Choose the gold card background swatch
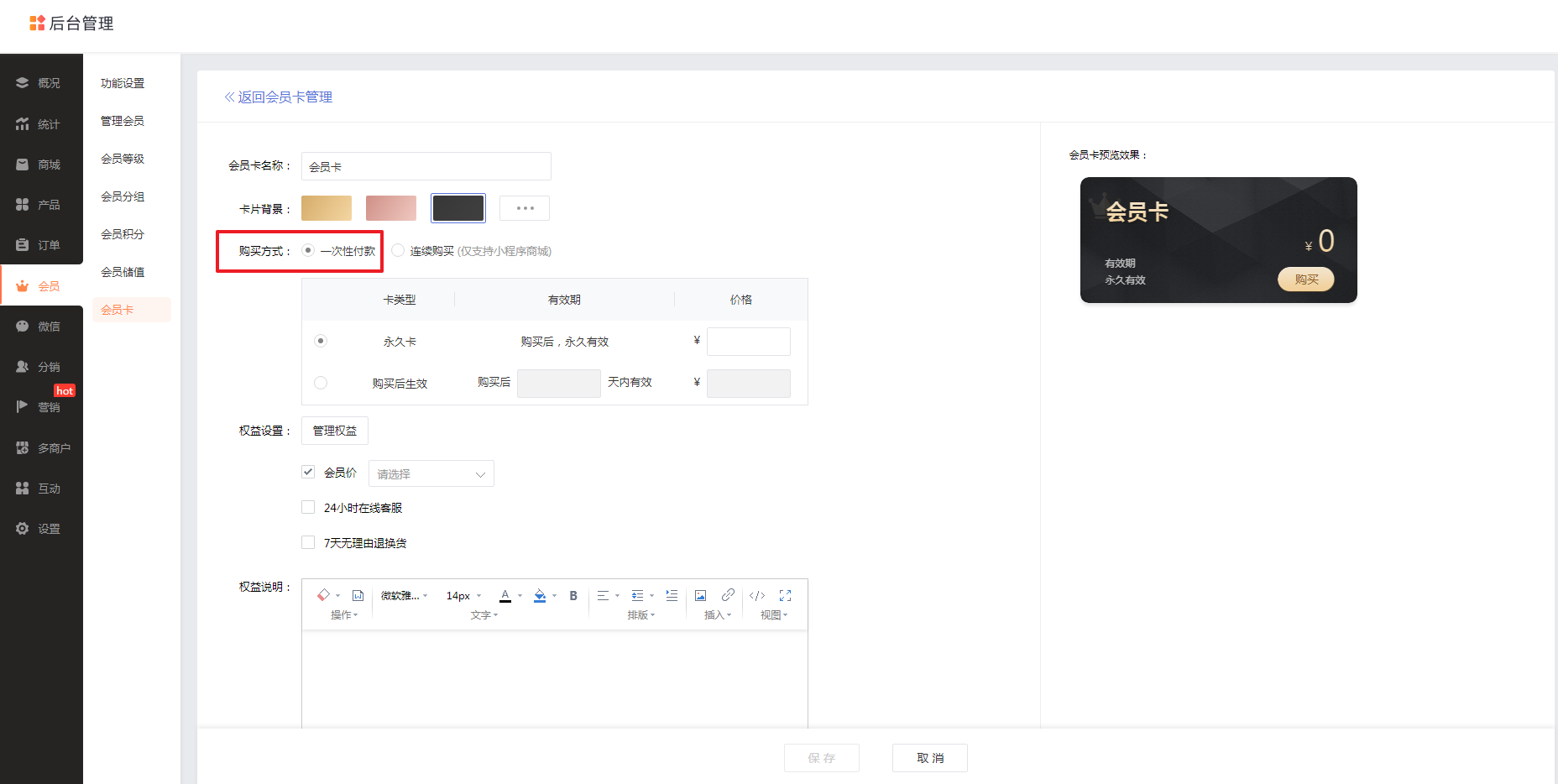This screenshot has width=1558, height=784. (327, 208)
